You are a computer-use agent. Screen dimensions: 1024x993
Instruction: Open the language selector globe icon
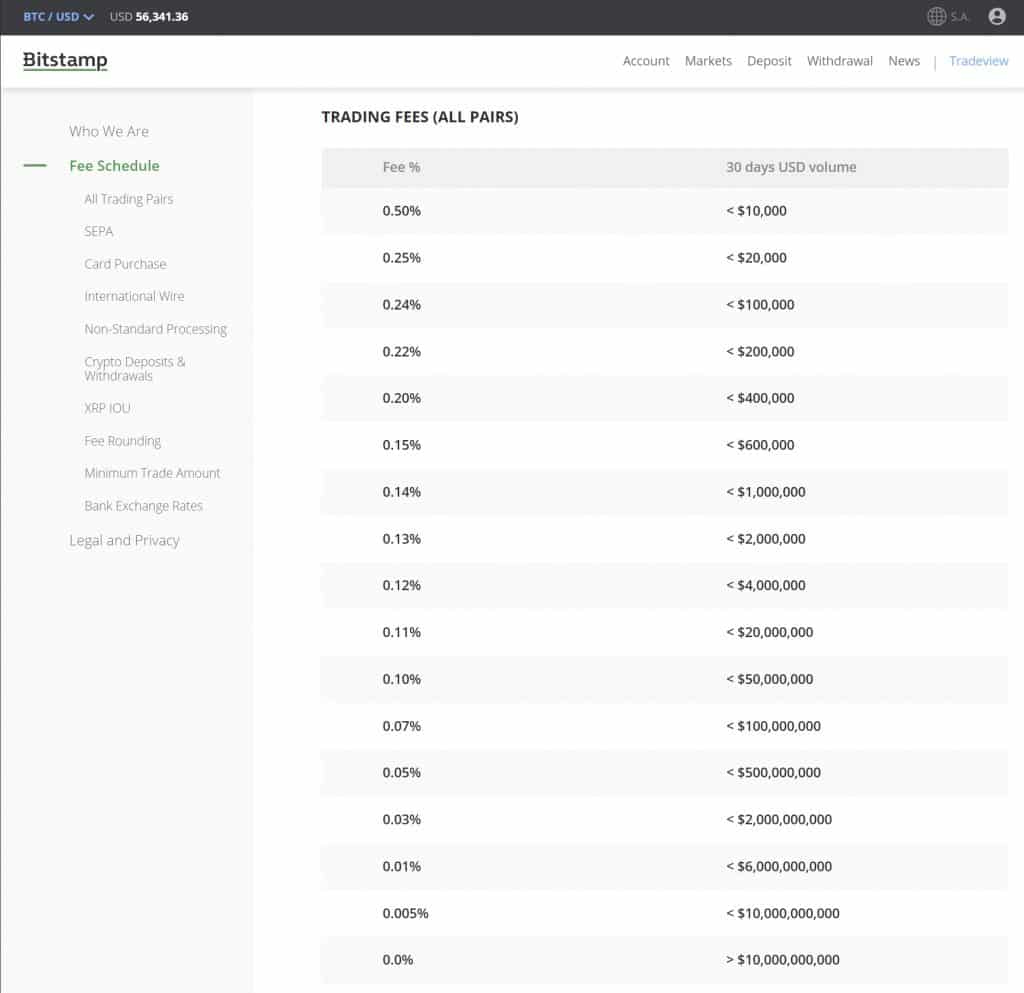pyautogui.click(x=936, y=16)
